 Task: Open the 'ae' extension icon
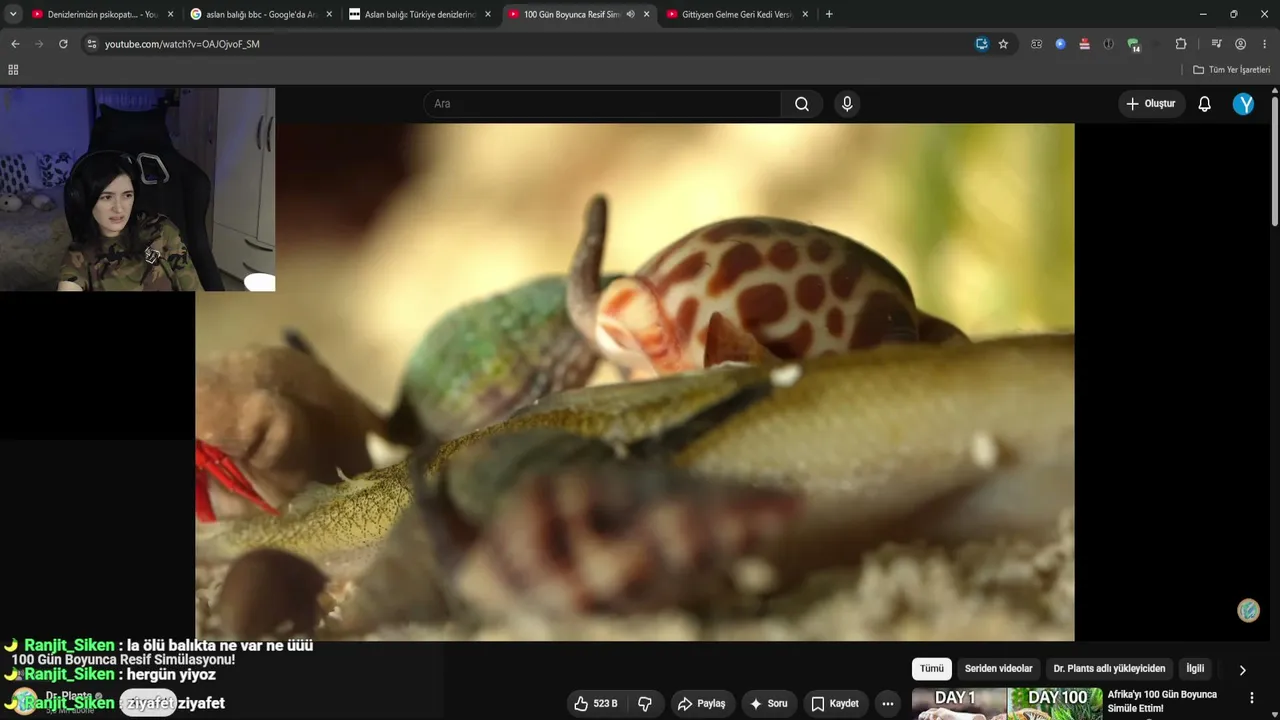pos(1036,44)
